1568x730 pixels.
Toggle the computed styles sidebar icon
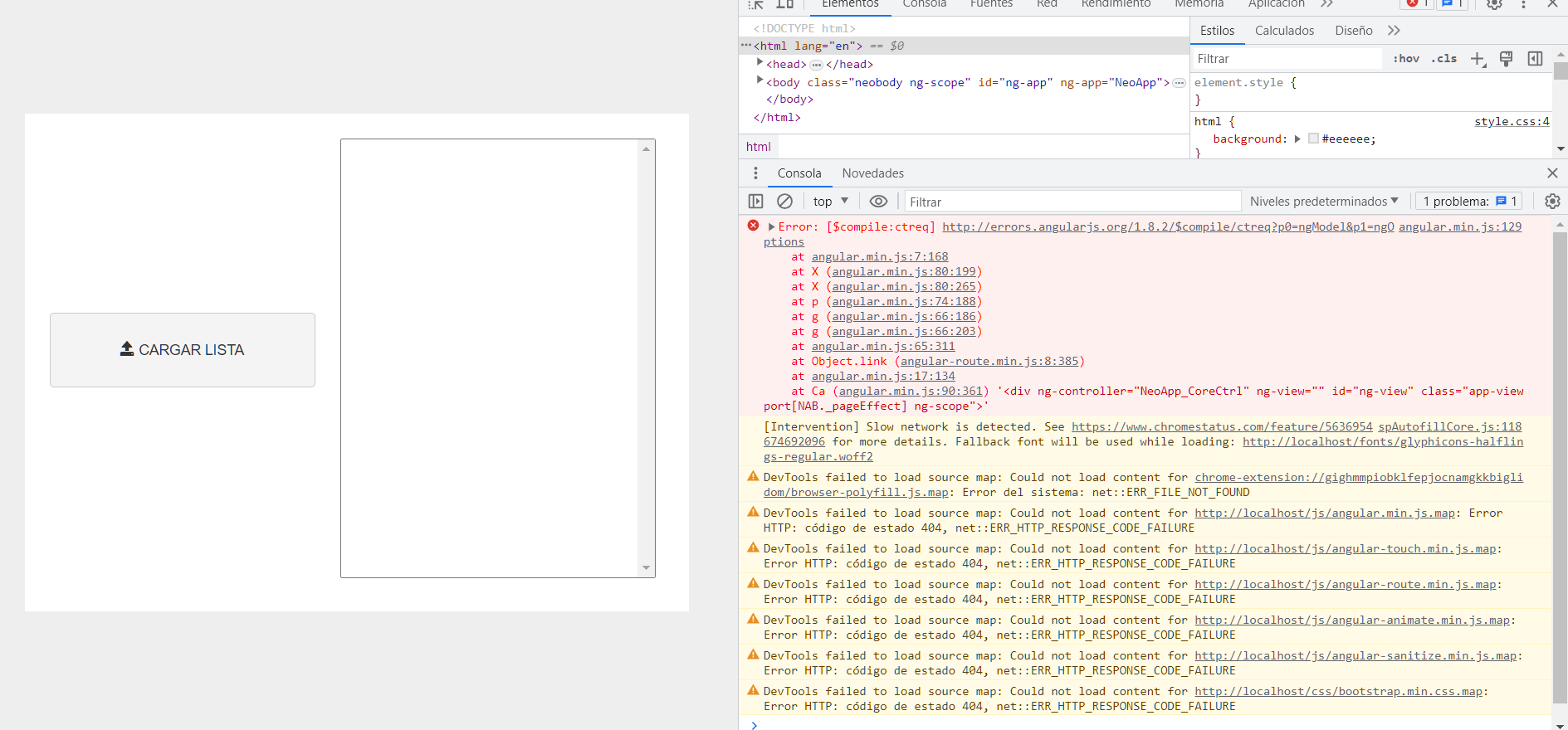point(1535,59)
